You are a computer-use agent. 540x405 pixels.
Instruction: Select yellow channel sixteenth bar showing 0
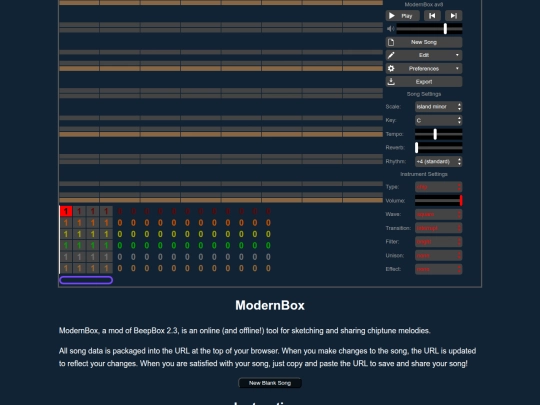268,234
